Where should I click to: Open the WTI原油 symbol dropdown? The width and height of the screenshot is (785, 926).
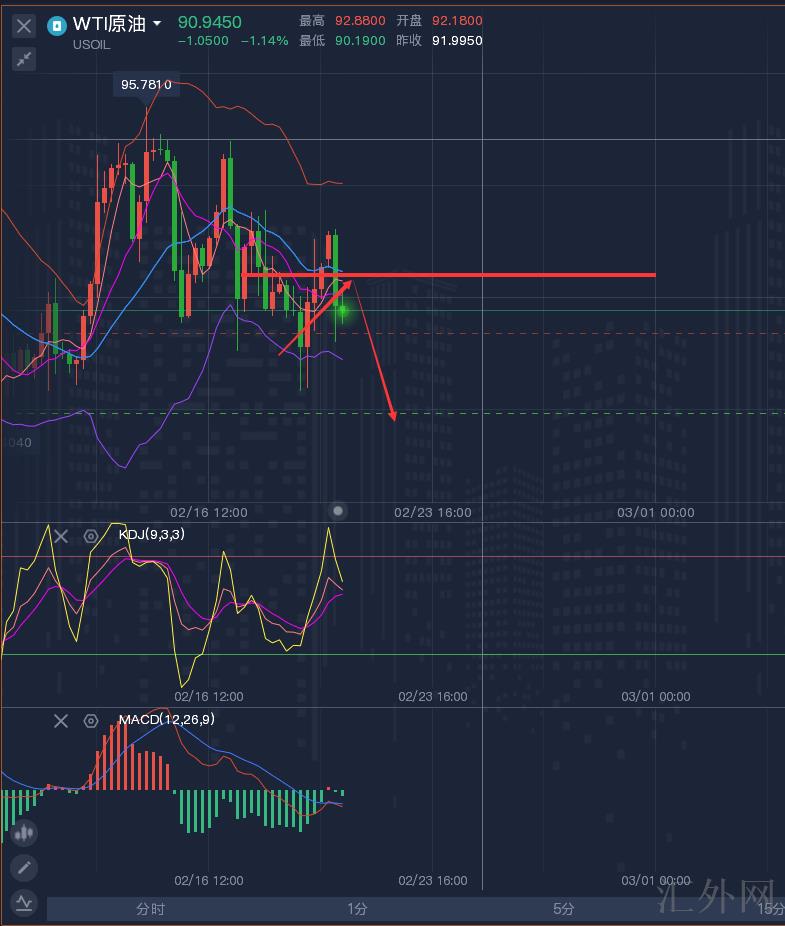157,24
